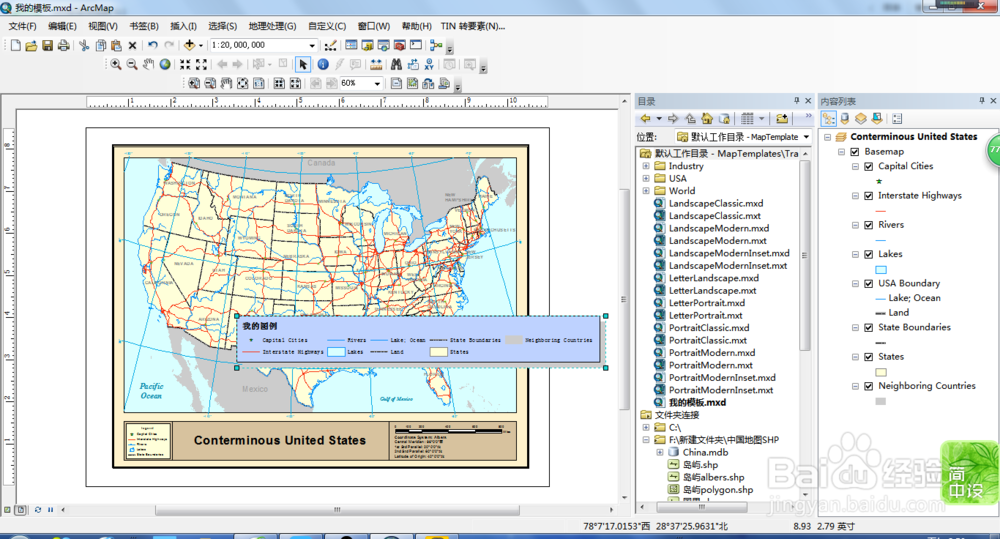Image resolution: width=1000 pixels, height=539 pixels.
Task: Open the ModelBuilder window icon
Action: click(436, 45)
